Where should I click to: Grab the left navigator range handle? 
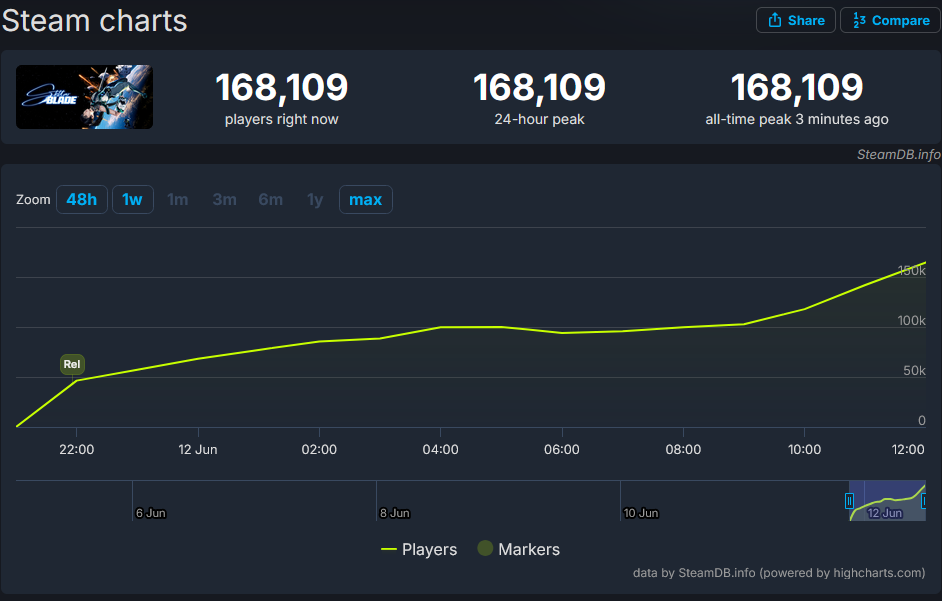click(849, 501)
